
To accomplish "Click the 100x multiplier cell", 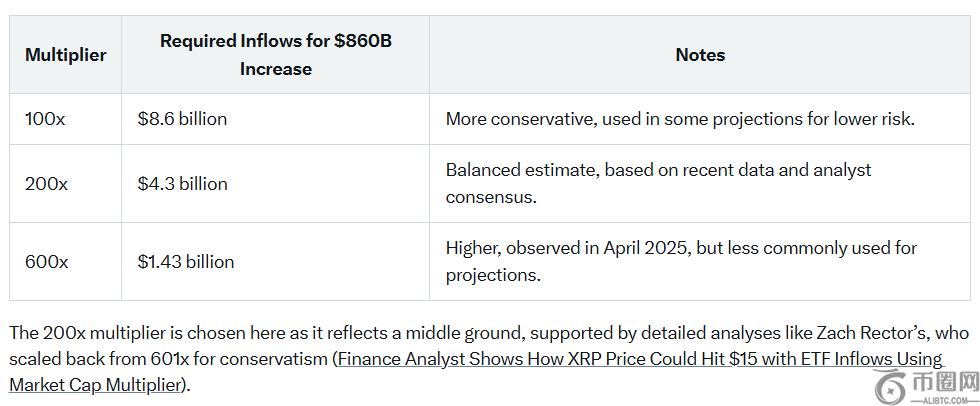I will (x=45, y=119).
